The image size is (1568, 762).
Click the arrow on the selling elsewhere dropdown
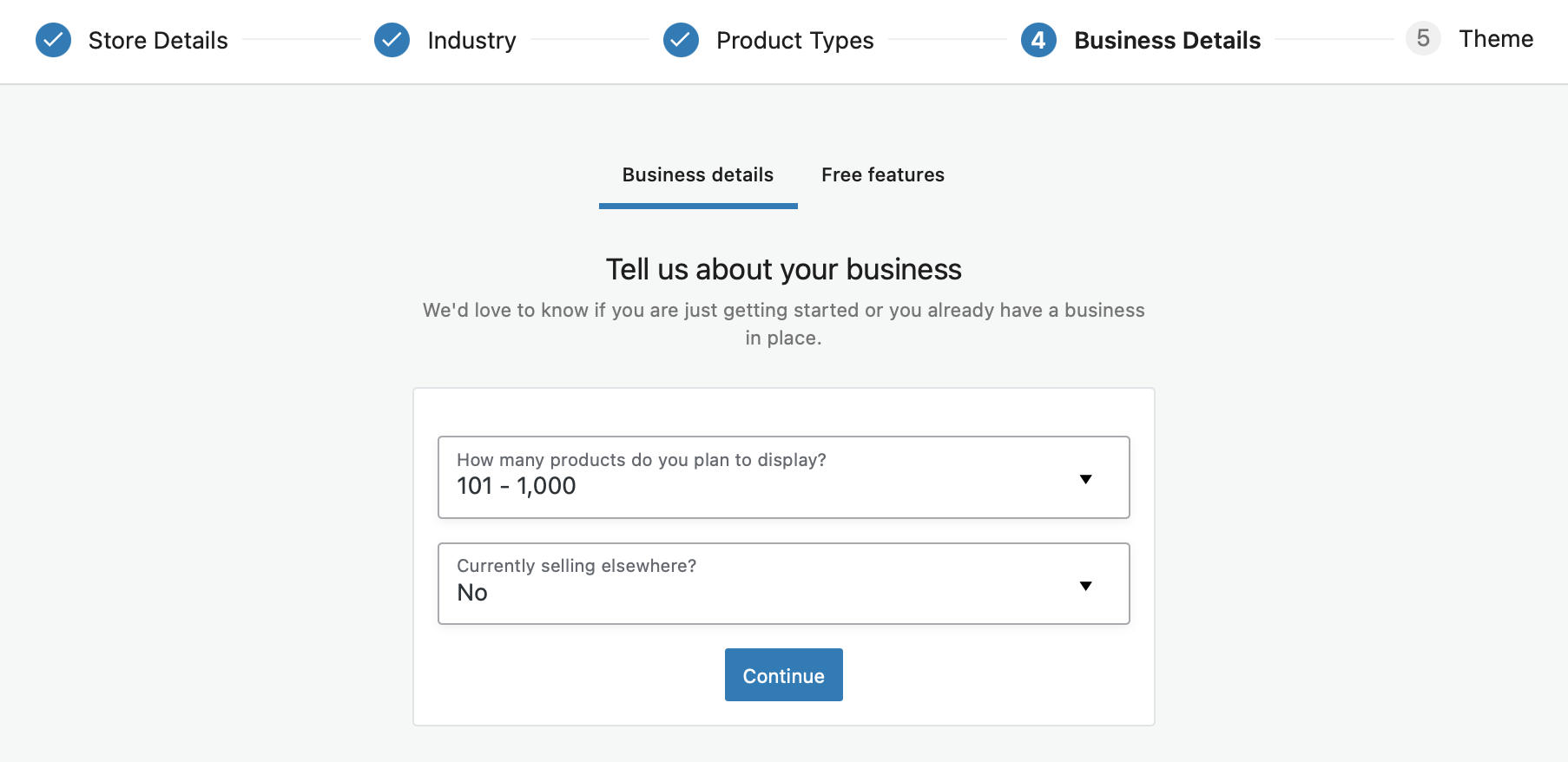point(1085,586)
